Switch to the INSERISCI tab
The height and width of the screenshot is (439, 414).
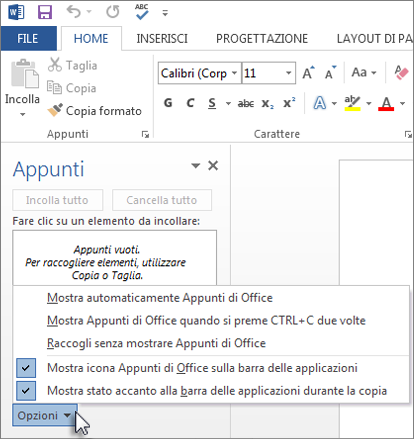pos(162,39)
